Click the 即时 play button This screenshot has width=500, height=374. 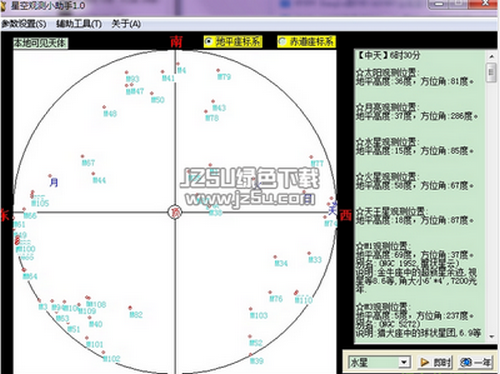[x=434, y=362]
